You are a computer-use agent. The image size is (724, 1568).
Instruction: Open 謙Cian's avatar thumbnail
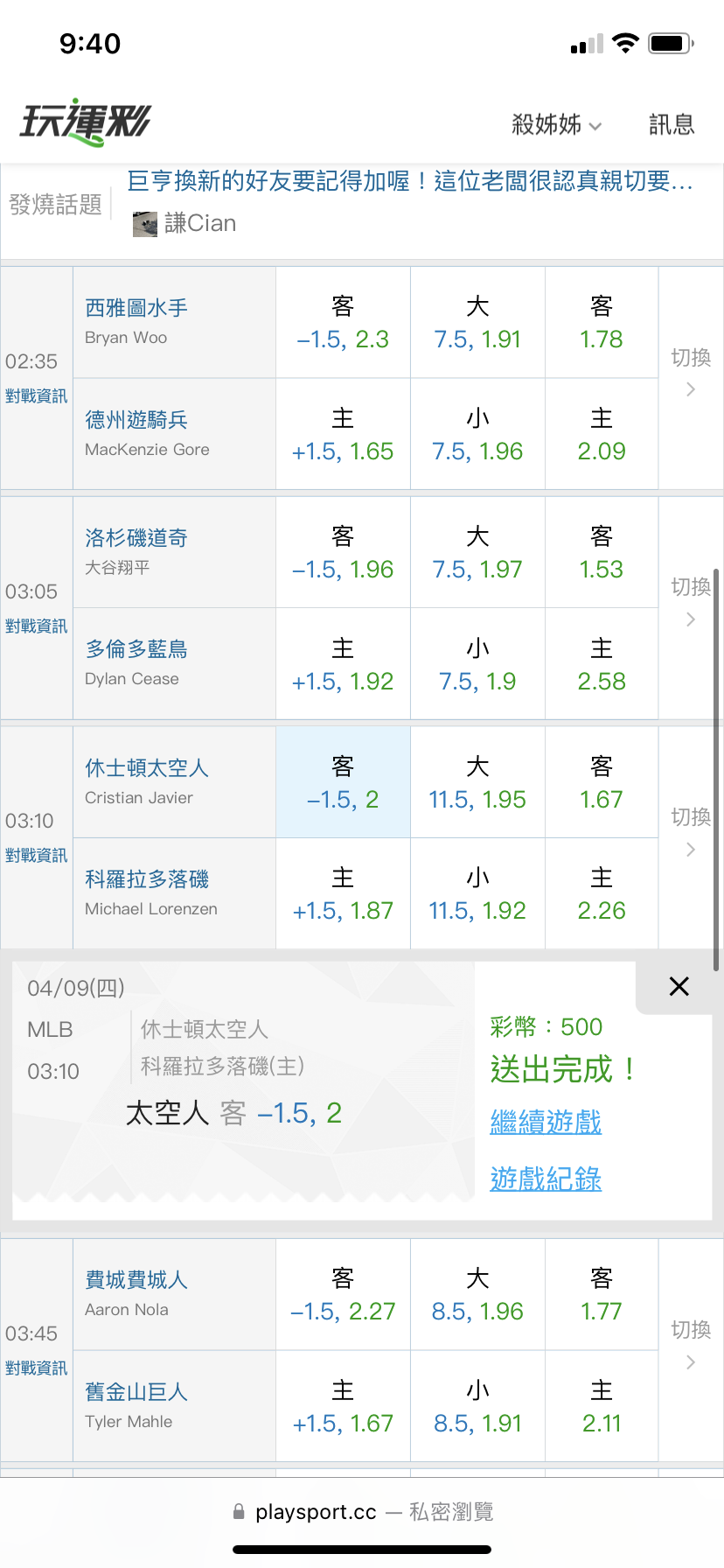click(x=145, y=224)
